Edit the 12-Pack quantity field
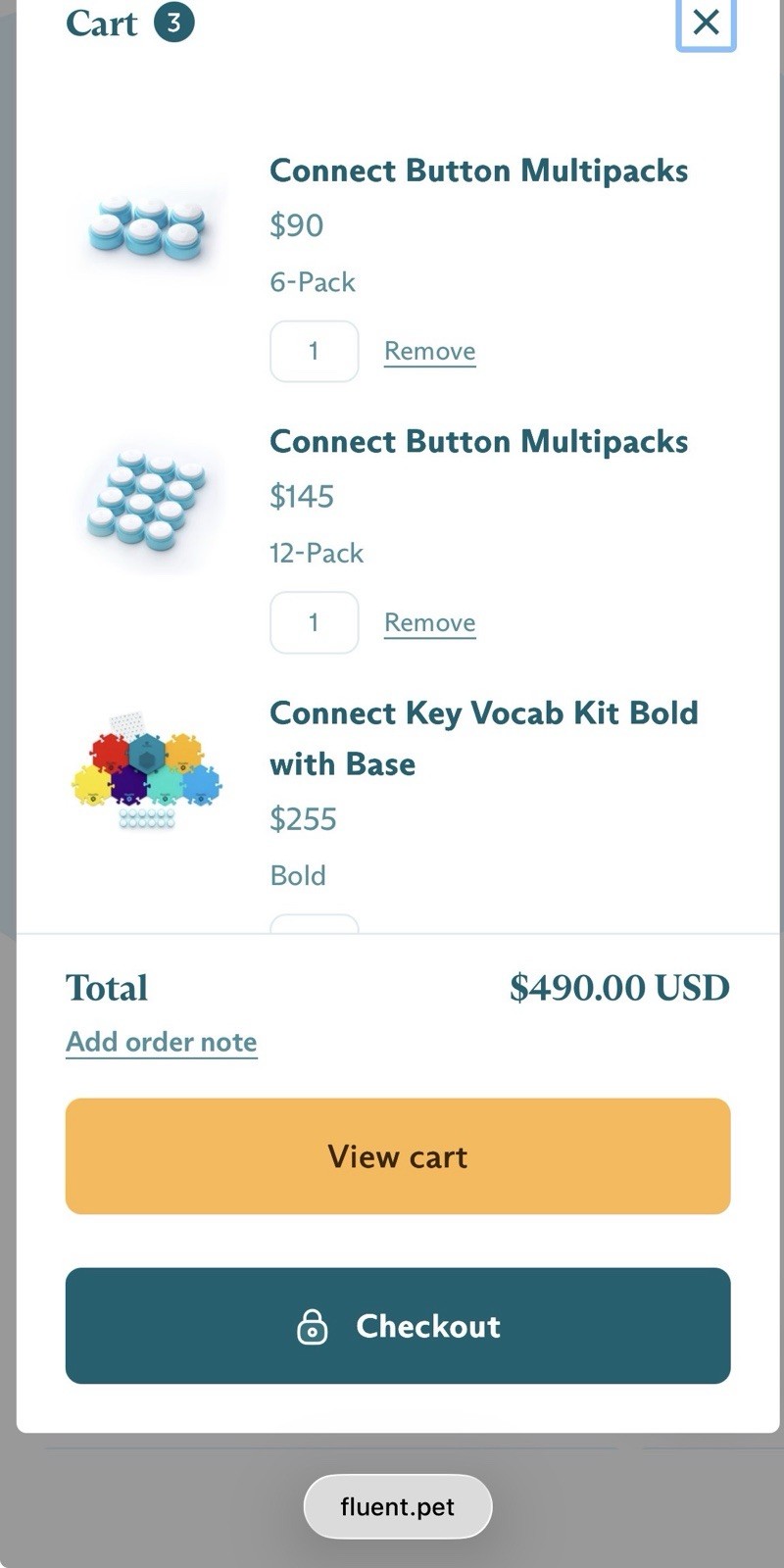 pos(314,622)
